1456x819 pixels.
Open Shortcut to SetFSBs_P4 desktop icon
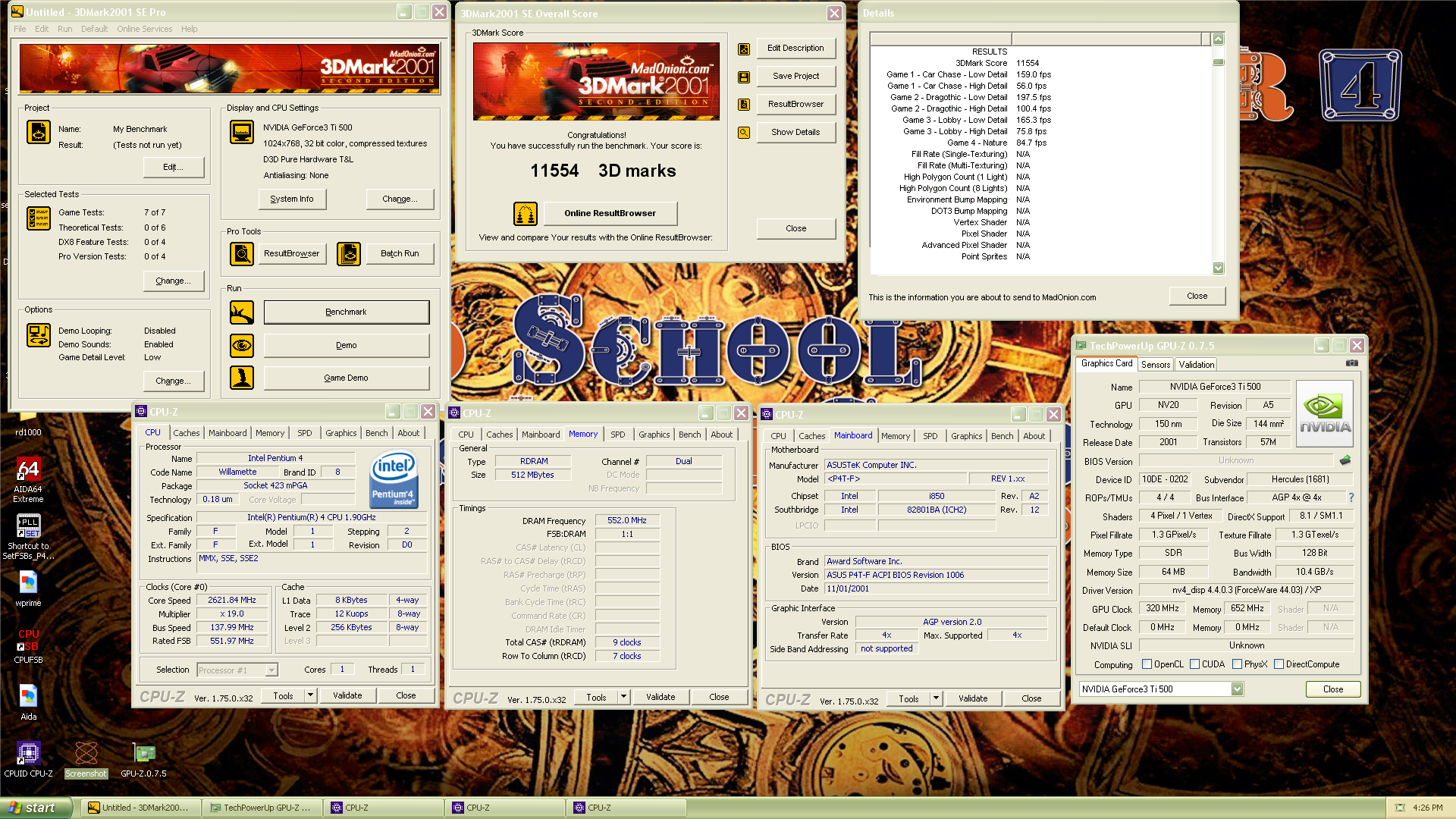[28, 538]
